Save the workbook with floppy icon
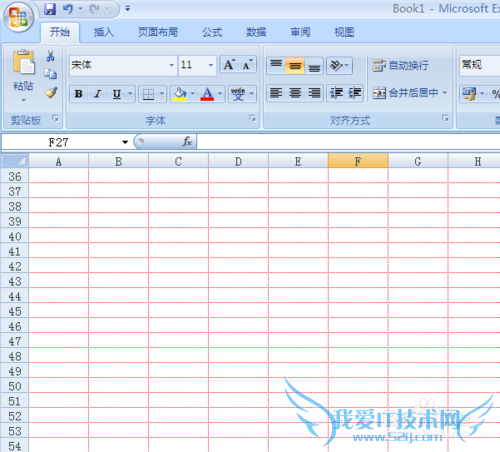This screenshot has height=452, width=500. [50, 9]
